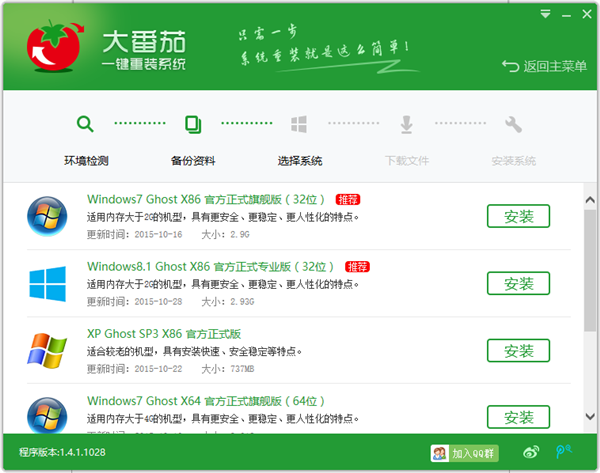Click update date 2015-10-16 text

click(x=158, y=235)
